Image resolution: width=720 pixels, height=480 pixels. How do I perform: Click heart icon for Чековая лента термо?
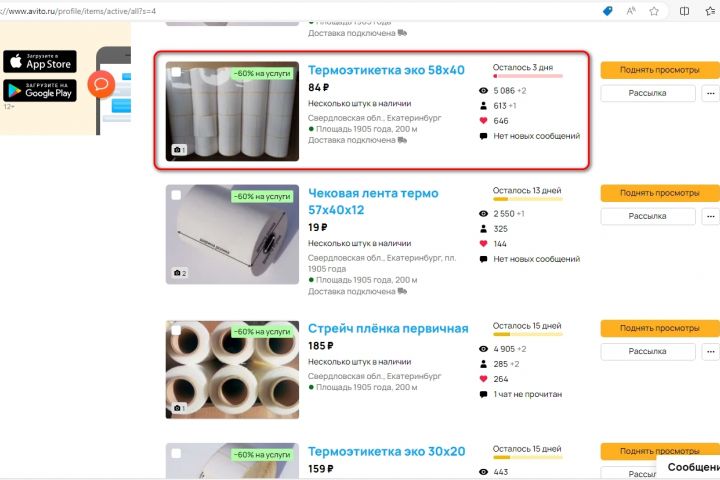pyautogui.click(x=483, y=244)
